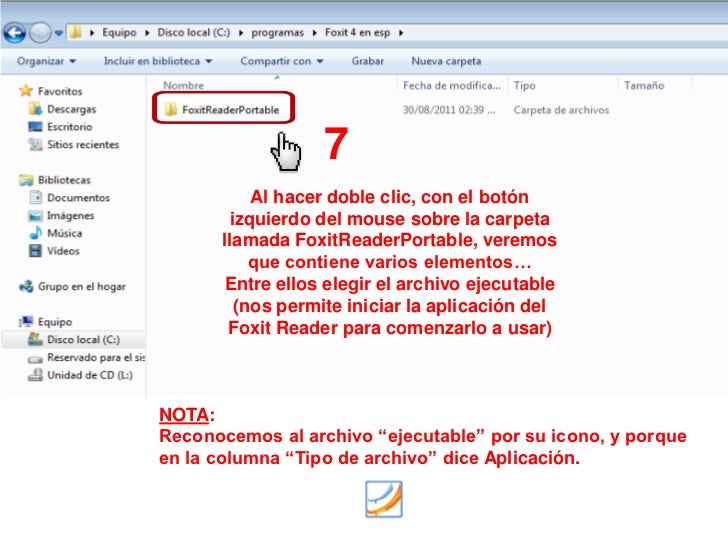728x546 pixels.
Task: Open Descargas in the sidebar
Action: pyautogui.click(x=72, y=109)
